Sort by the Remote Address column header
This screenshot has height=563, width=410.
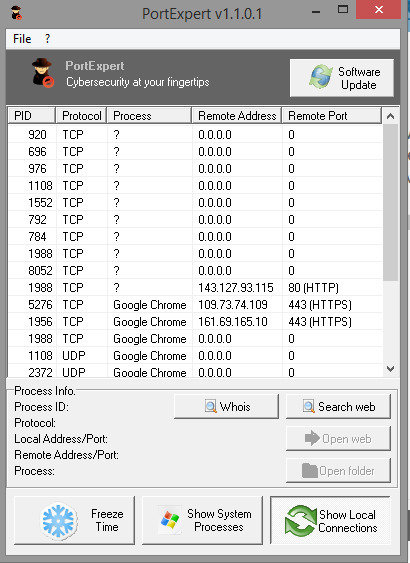pyautogui.click(x=237, y=116)
